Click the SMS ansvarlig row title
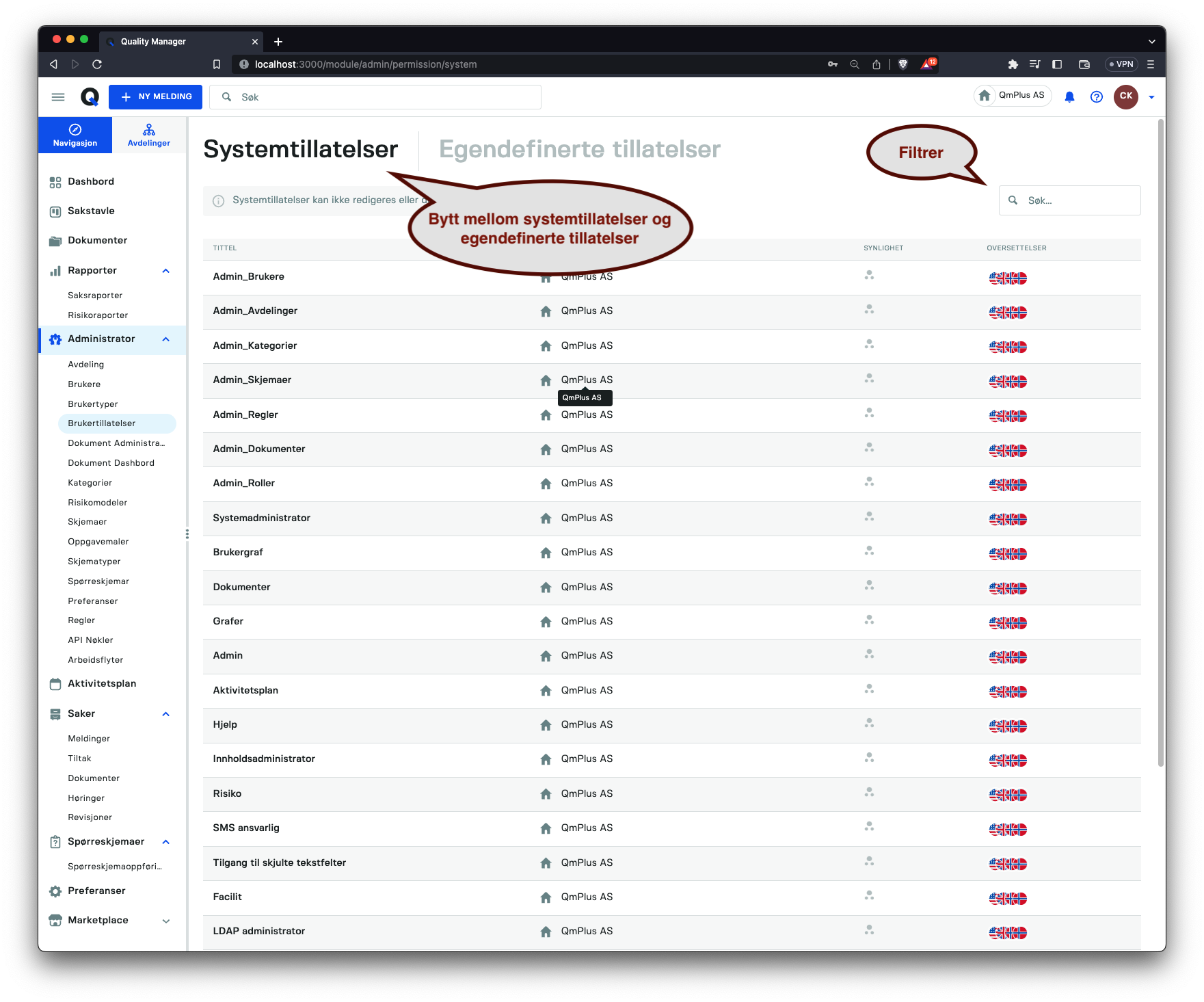 pyautogui.click(x=246, y=828)
